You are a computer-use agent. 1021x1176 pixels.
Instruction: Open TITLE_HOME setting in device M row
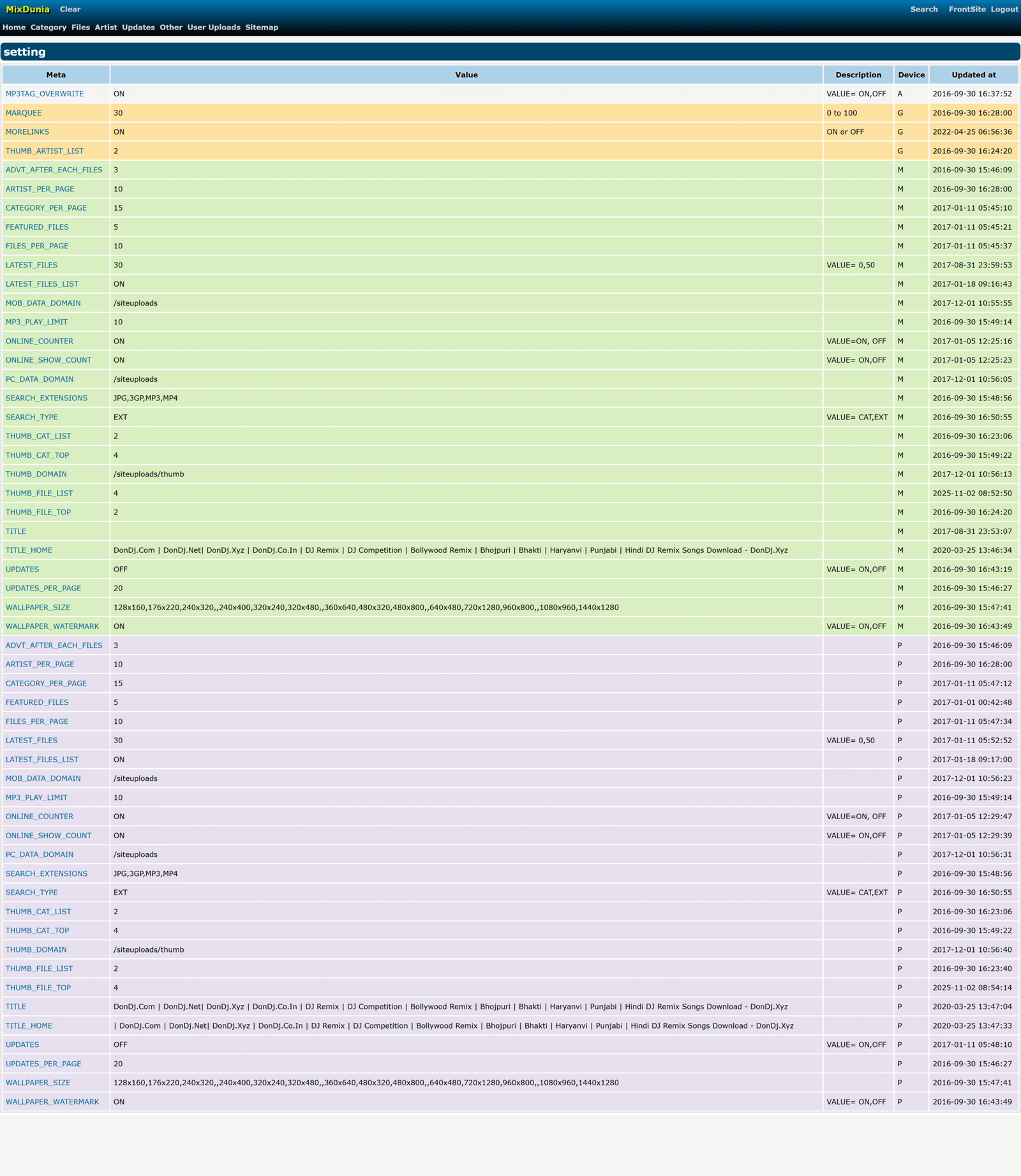click(x=29, y=550)
